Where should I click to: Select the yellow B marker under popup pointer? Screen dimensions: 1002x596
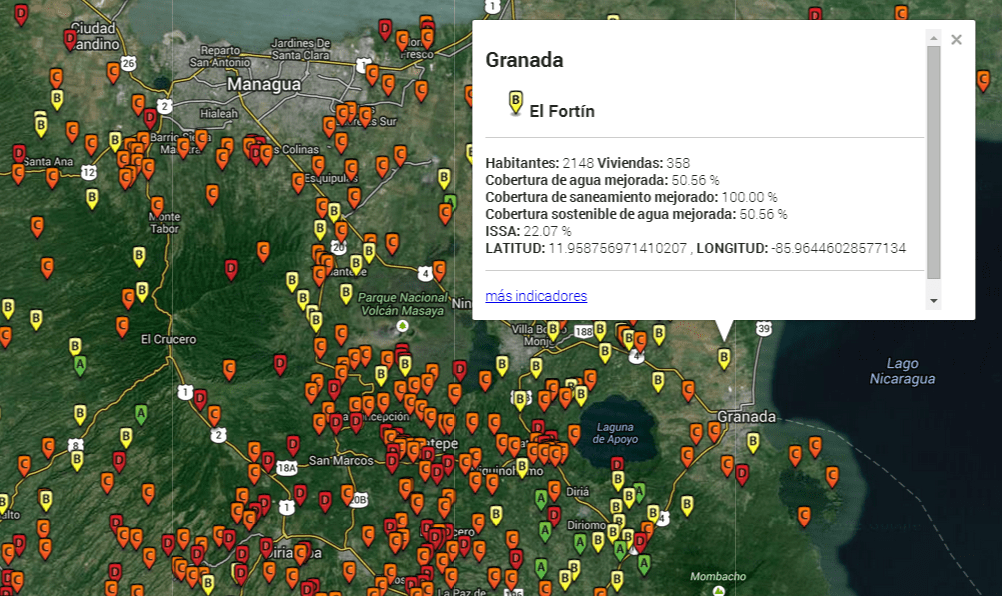click(724, 357)
